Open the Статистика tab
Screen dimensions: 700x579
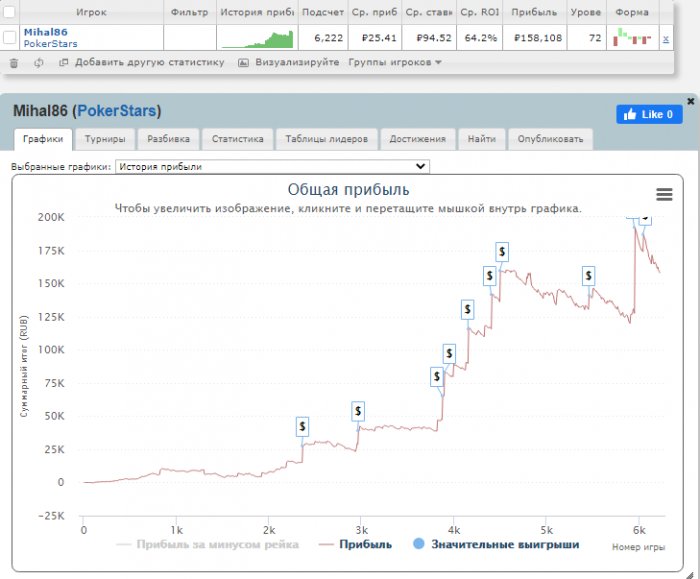(x=238, y=139)
